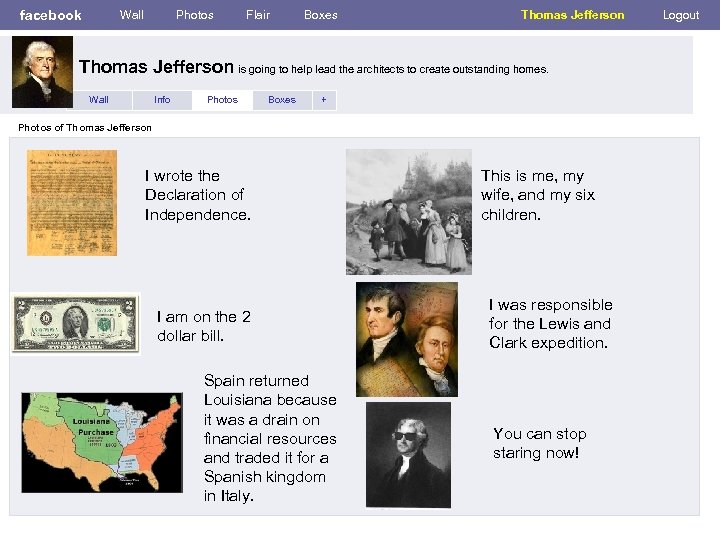The image size is (720, 540).
Task: Open Thomas Jefferson's profile portrait picture
Action: pyautogui.click(x=42, y=72)
